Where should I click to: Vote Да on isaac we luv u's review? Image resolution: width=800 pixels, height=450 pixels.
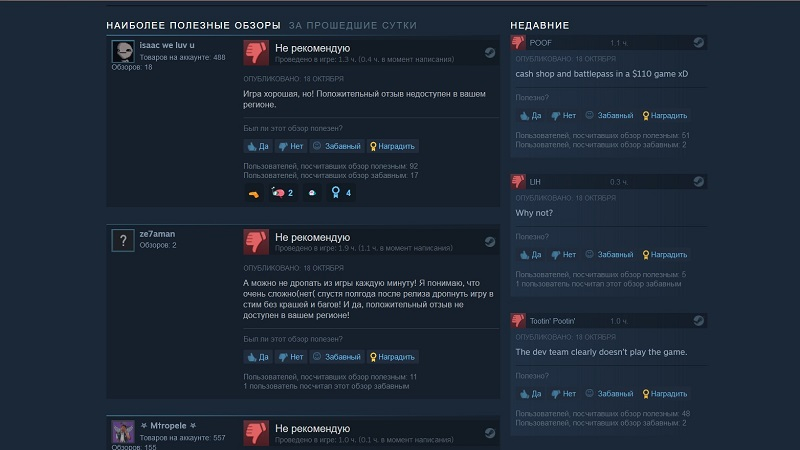[258, 146]
